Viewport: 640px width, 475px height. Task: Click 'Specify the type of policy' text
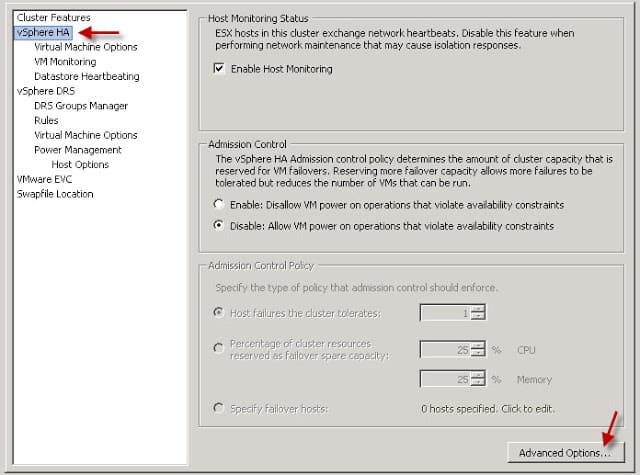(x=356, y=288)
